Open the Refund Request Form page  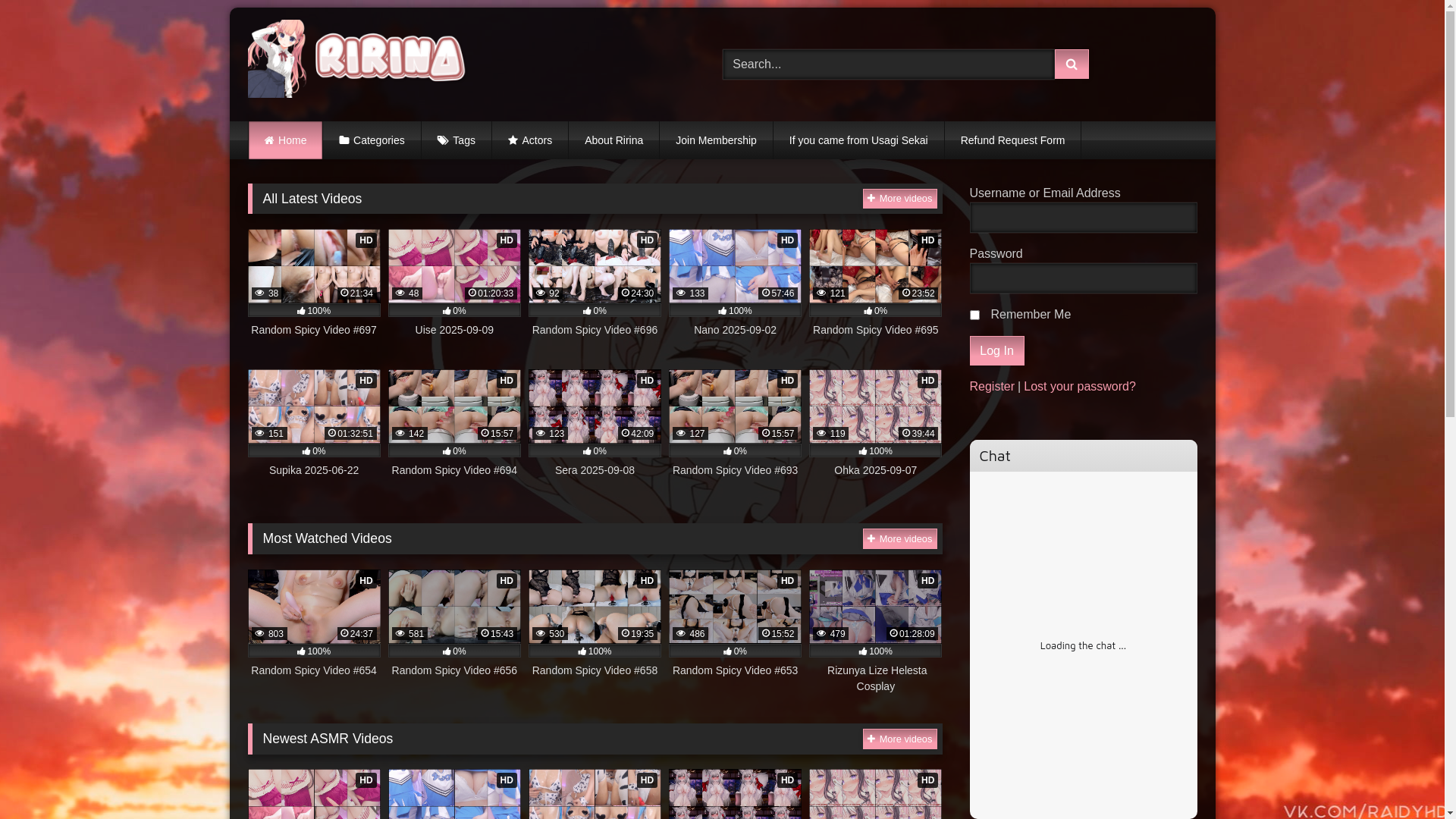[x=1012, y=140]
